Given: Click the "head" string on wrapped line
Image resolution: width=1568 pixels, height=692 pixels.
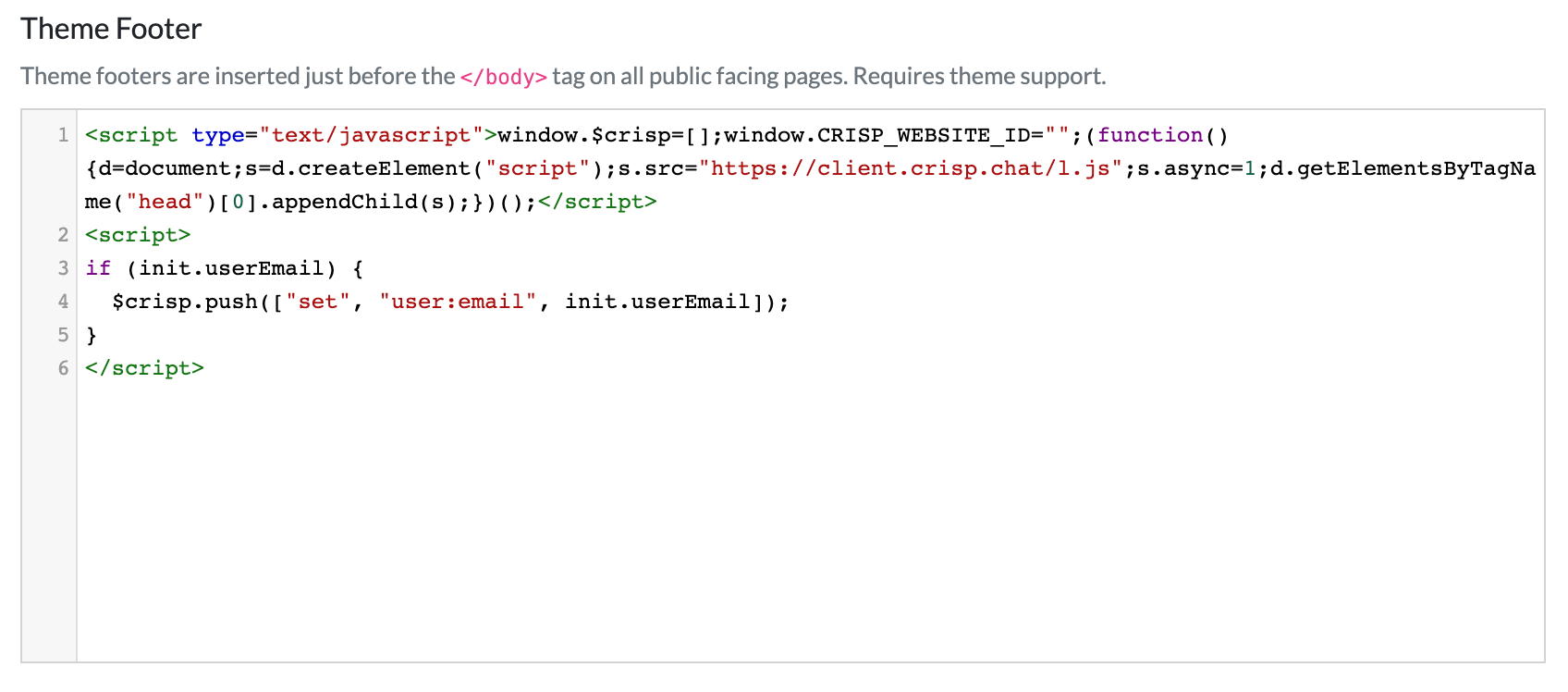Looking at the screenshot, I should [x=165, y=202].
